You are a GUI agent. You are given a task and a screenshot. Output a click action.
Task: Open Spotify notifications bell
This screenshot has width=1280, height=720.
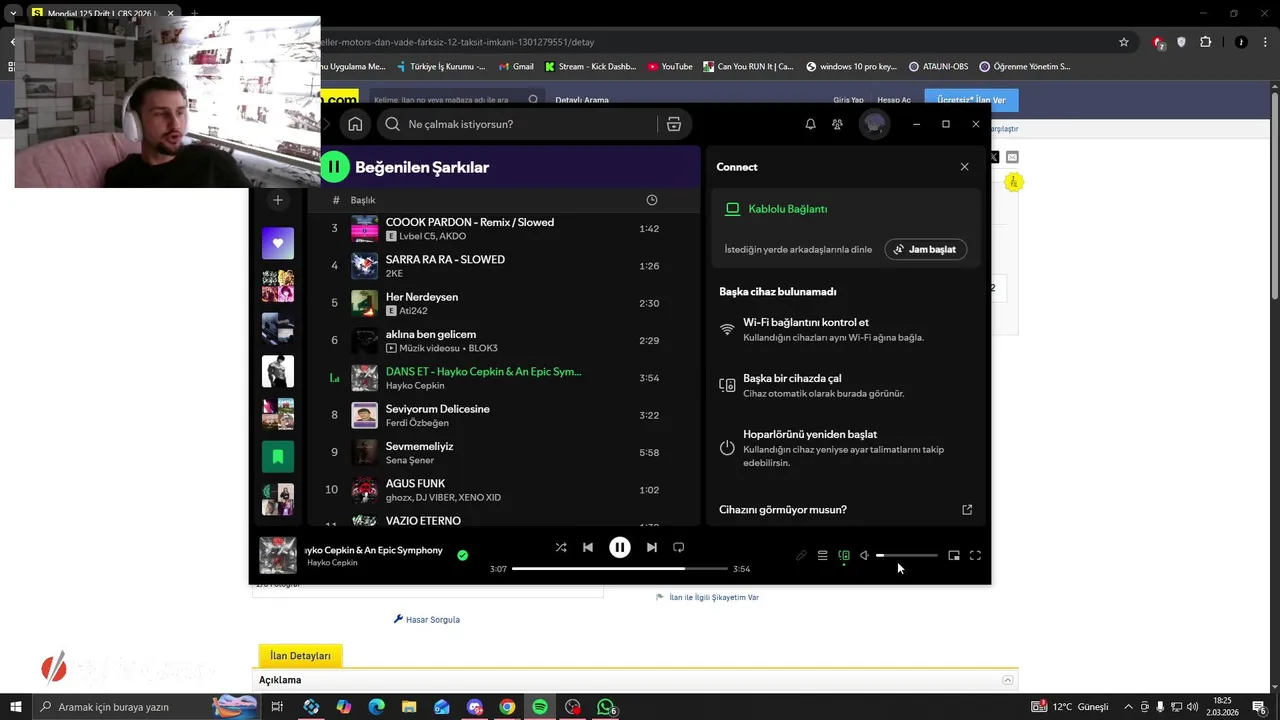(810, 124)
